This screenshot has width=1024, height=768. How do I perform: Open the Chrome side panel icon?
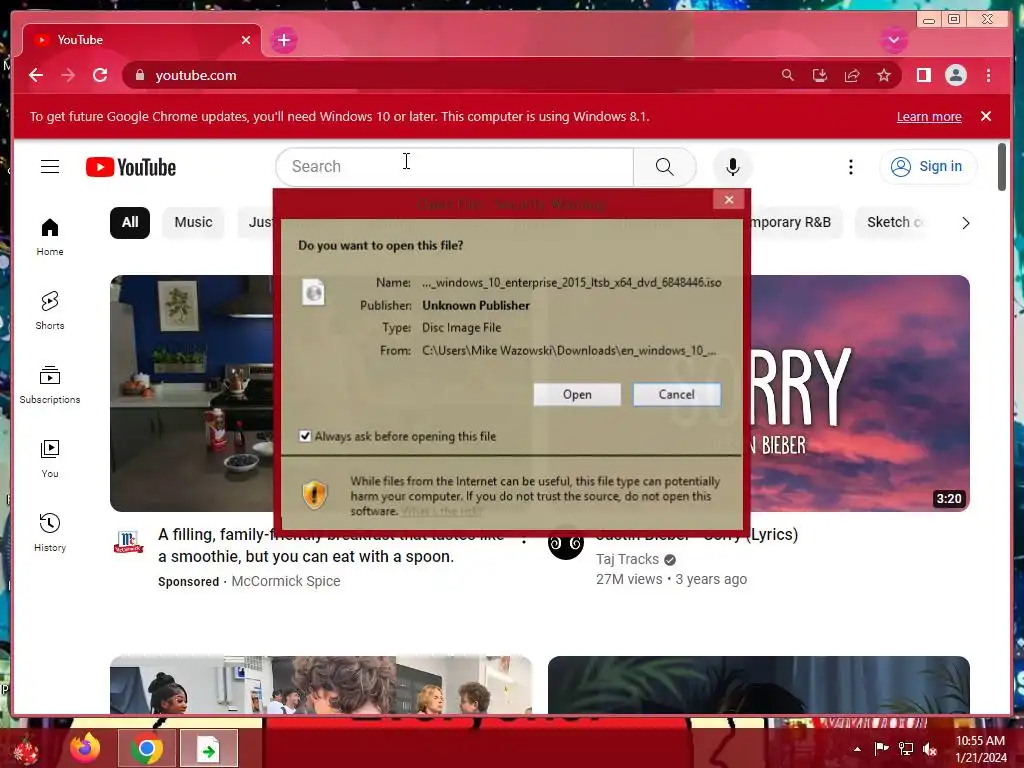(923, 75)
